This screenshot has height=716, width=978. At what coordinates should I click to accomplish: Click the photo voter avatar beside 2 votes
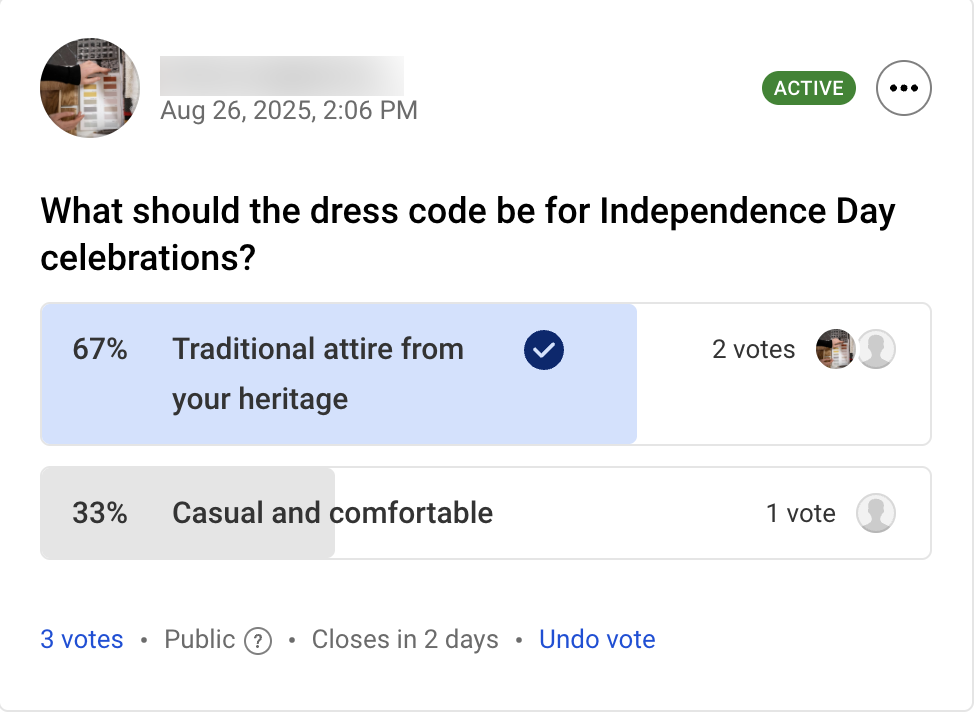coord(834,350)
